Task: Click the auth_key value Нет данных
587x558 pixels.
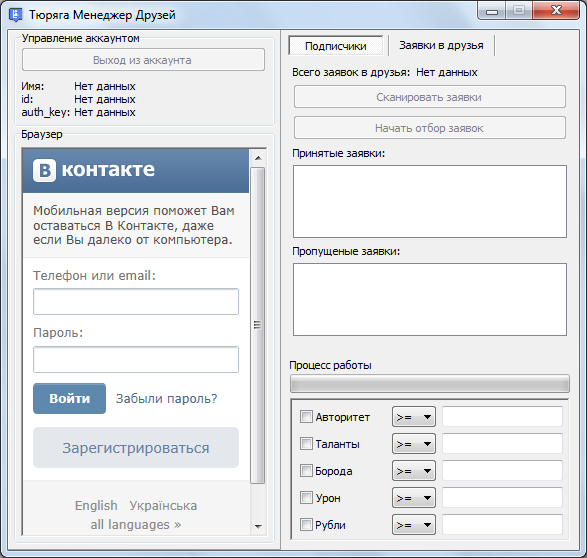Action: pyautogui.click(x=105, y=112)
